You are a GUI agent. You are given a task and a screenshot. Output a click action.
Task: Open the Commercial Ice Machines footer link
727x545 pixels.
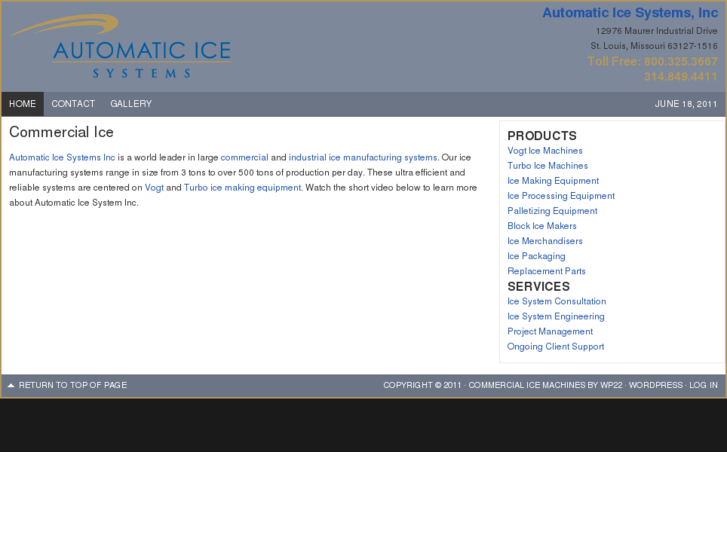[527, 385]
